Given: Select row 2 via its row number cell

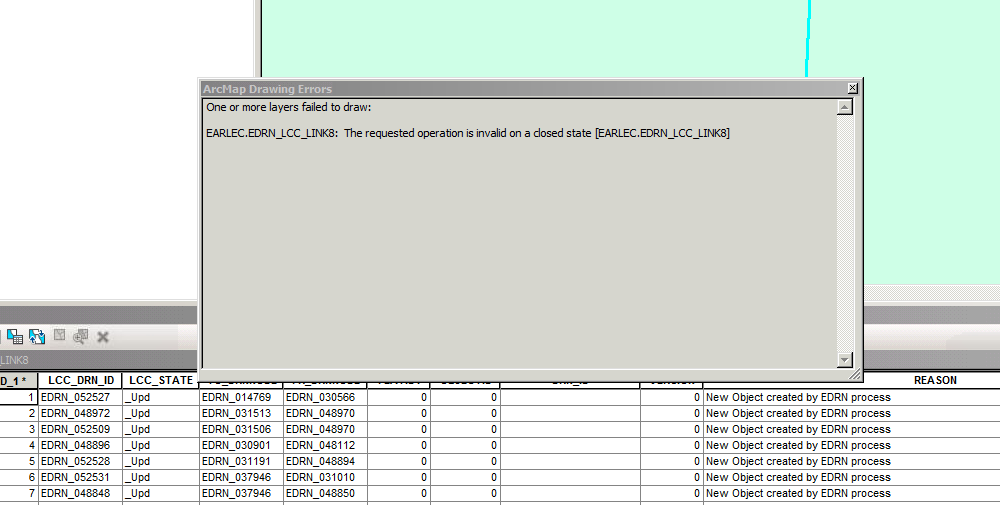Looking at the screenshot, I should (x=19, y=413).
